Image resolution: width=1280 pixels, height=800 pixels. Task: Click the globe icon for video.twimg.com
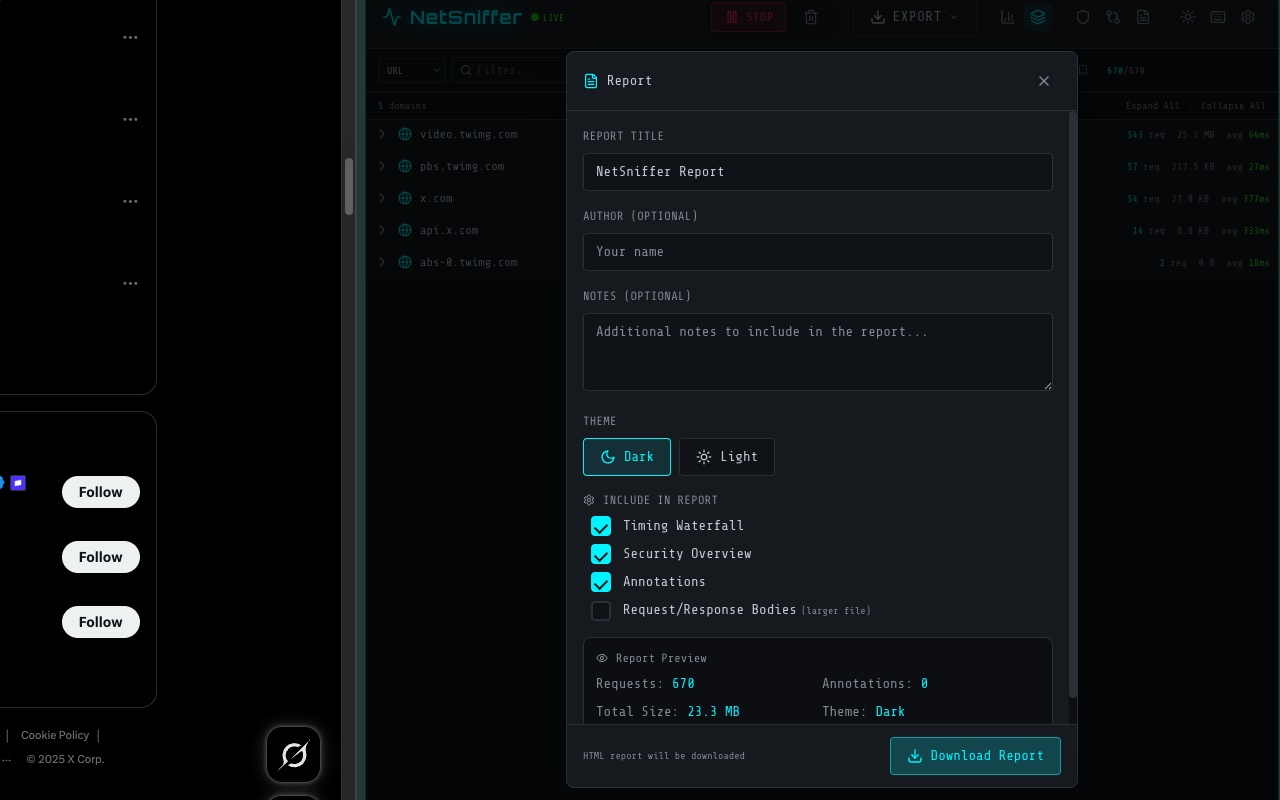coord(405,134)
